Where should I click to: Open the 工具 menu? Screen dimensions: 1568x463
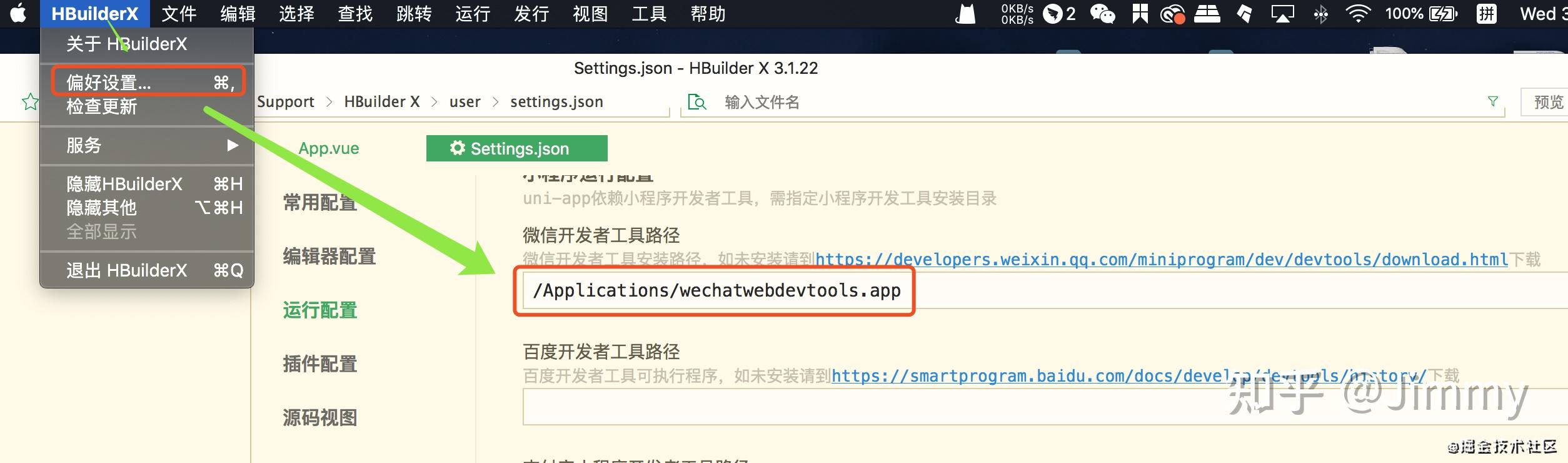(649, 14)
